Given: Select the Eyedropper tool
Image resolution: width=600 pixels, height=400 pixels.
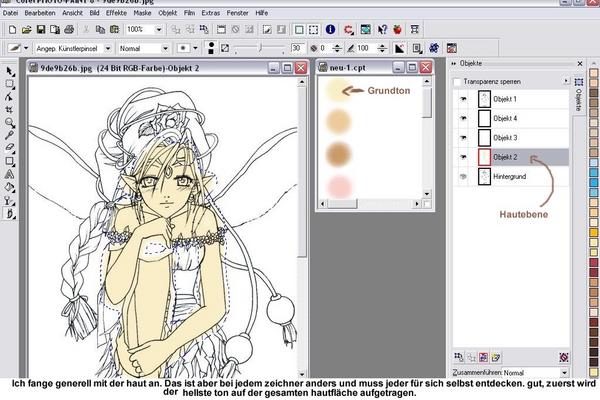Looking at the screenshot, I should [x=10, y=135].
